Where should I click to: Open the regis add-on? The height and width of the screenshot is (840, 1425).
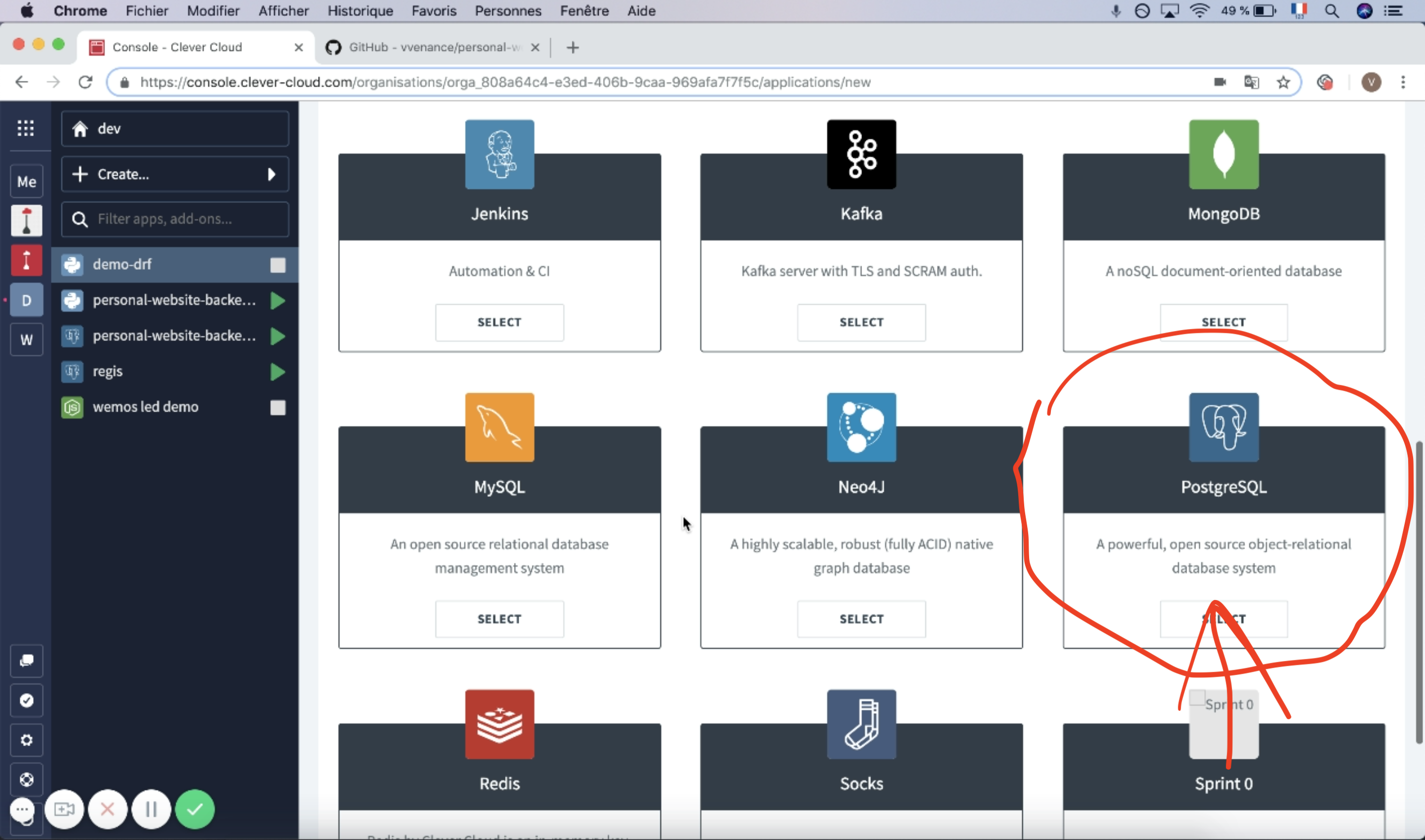pos(175,372)
